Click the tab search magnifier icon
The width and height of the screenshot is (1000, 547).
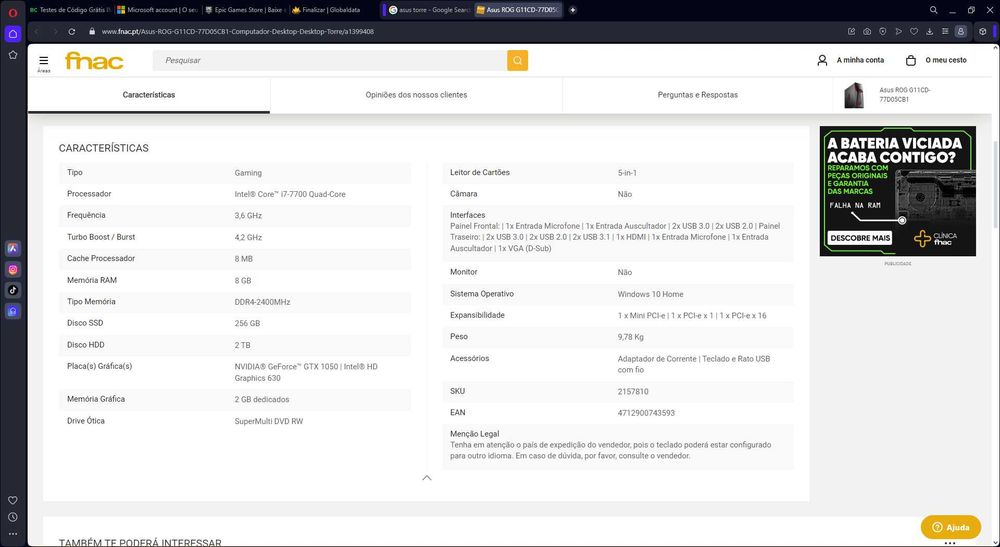click(934, 10)
